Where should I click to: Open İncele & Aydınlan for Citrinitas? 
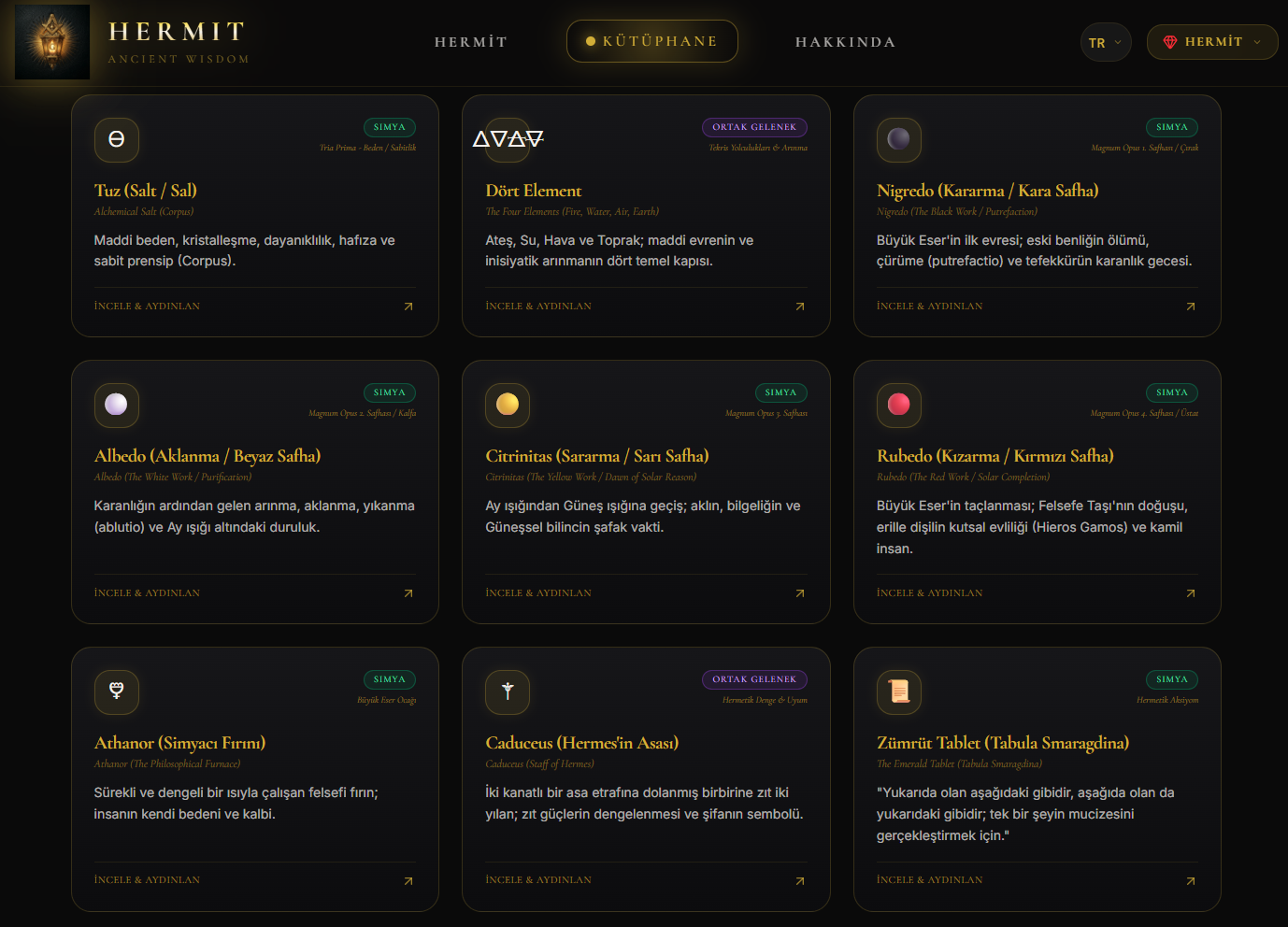(x=538, y=593)
